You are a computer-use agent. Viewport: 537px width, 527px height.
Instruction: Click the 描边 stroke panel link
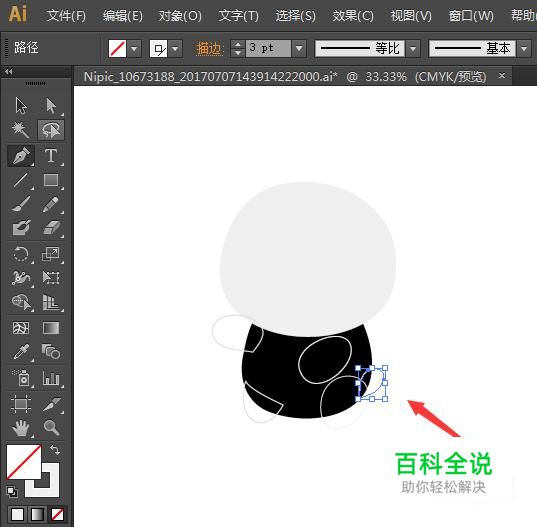pos(209,49)
